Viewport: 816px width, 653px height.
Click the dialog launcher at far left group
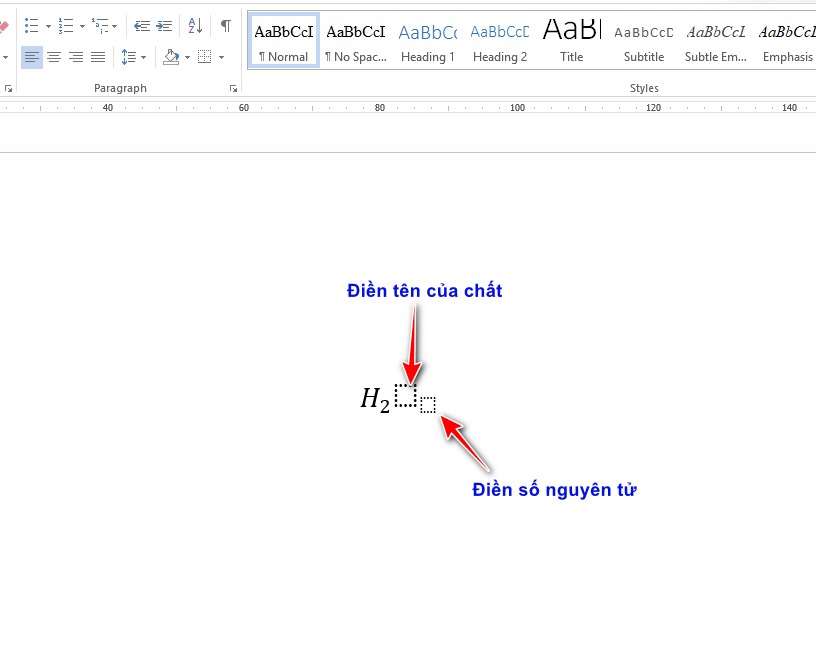click(x=8, y=89)
